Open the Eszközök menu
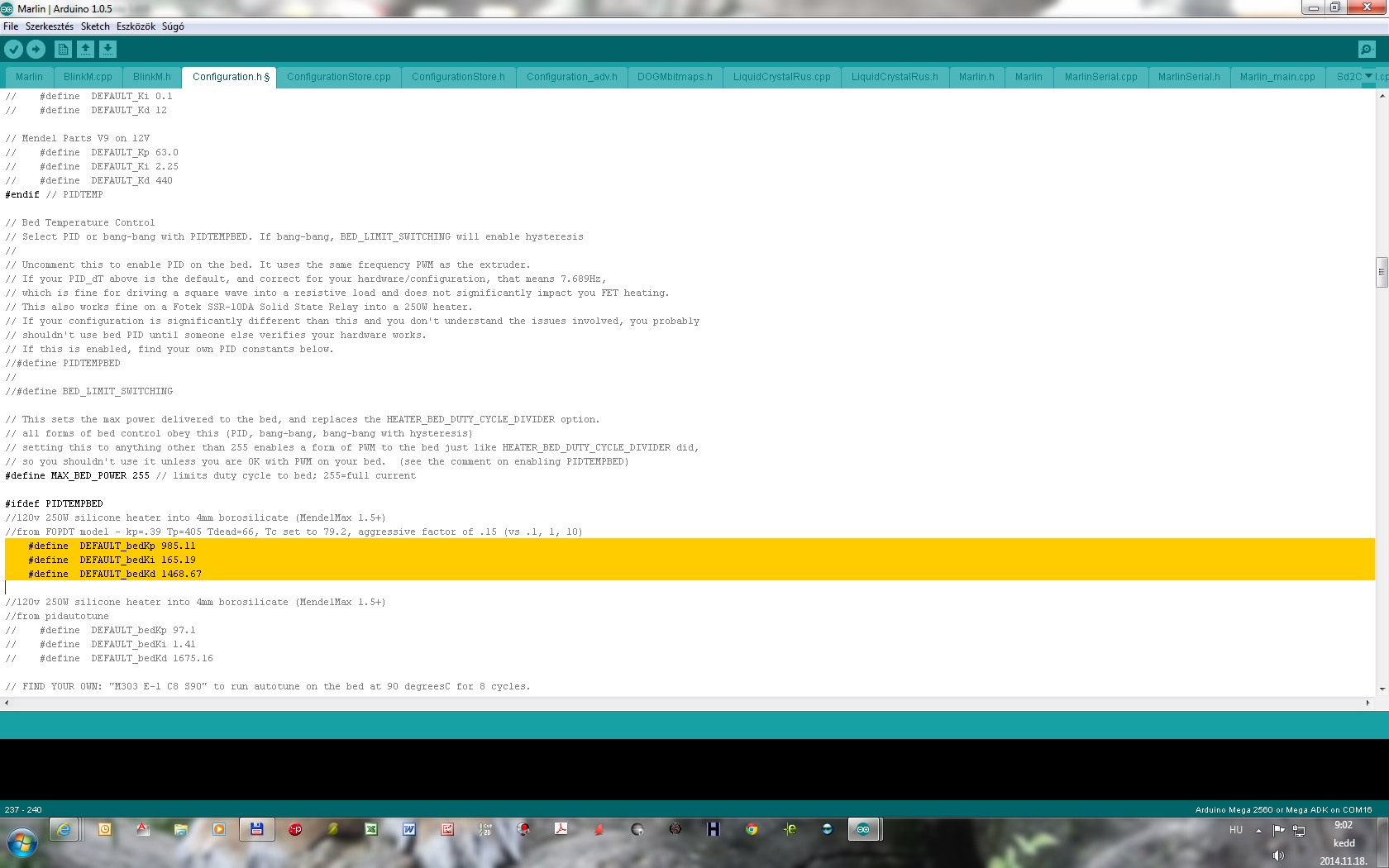 (136, 26)
